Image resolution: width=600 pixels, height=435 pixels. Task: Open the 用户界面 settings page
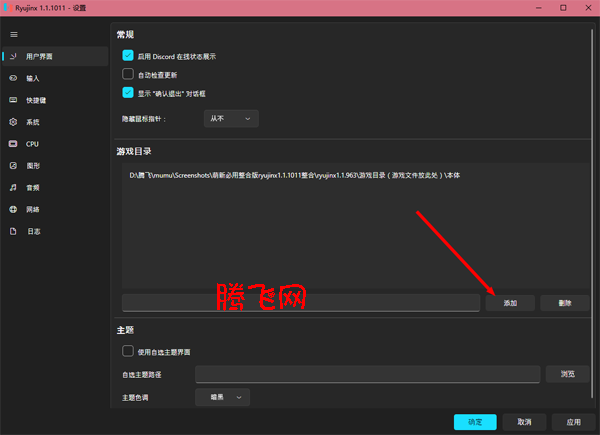click(55, 57)
